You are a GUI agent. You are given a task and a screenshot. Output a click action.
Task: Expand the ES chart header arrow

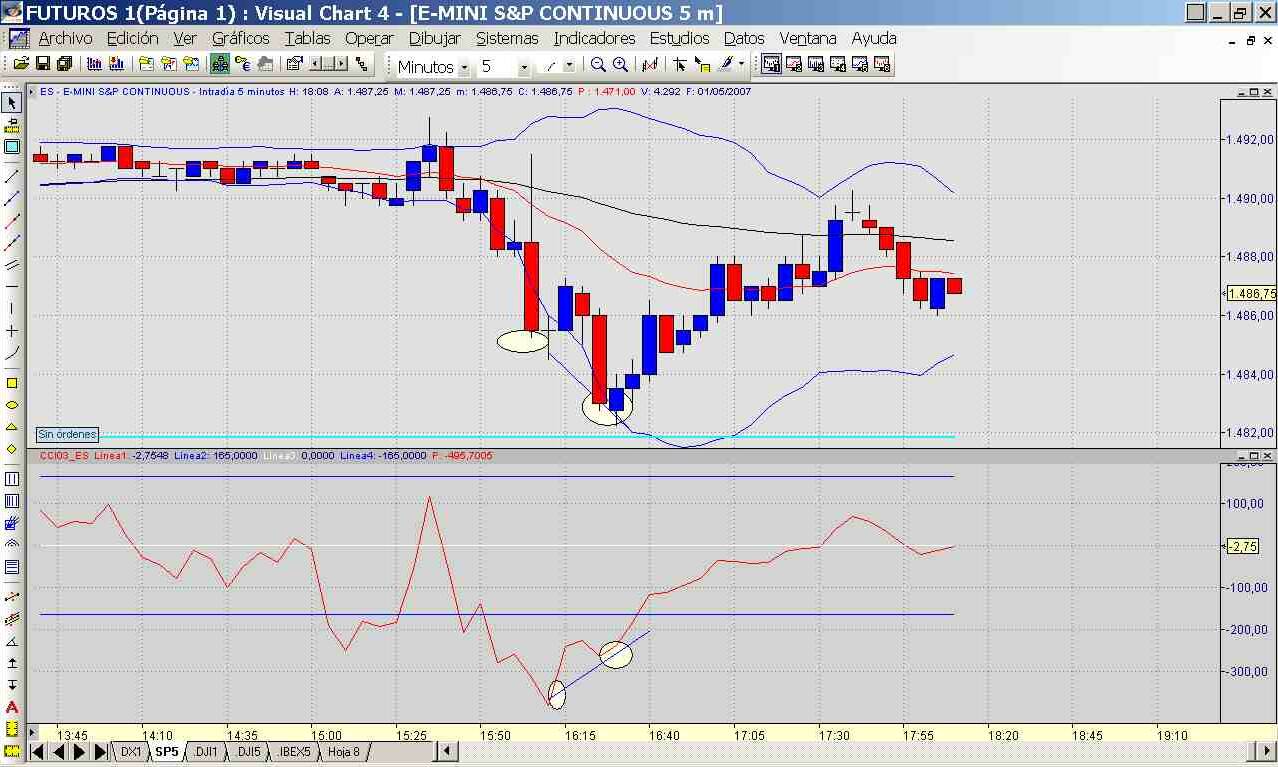(x=31, y=91)
